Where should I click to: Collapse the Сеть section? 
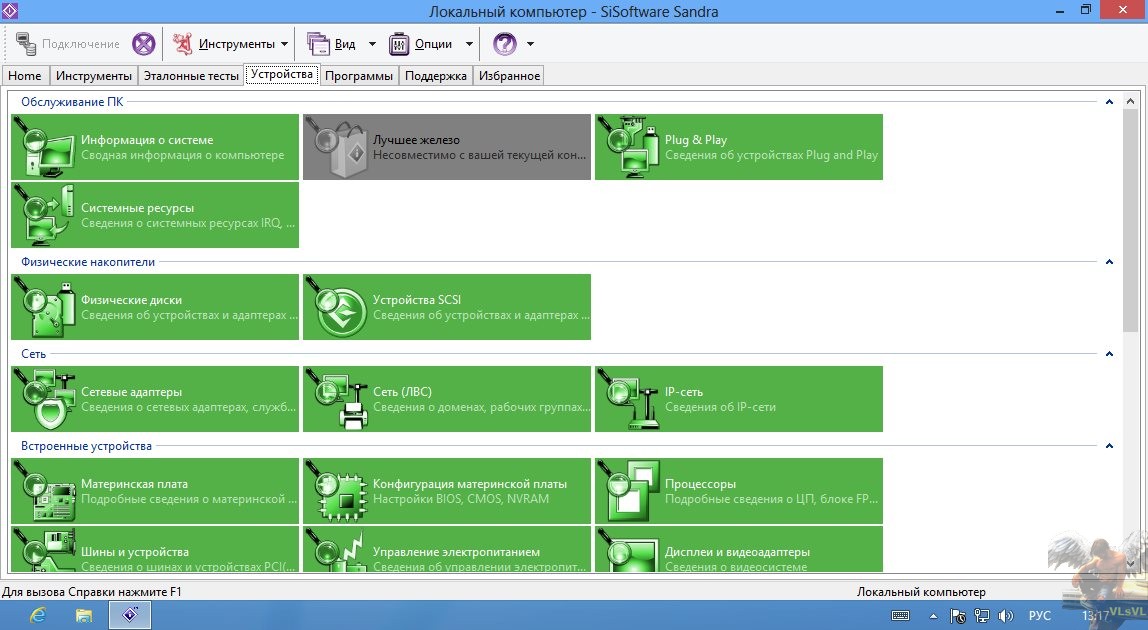point(1109,354)
